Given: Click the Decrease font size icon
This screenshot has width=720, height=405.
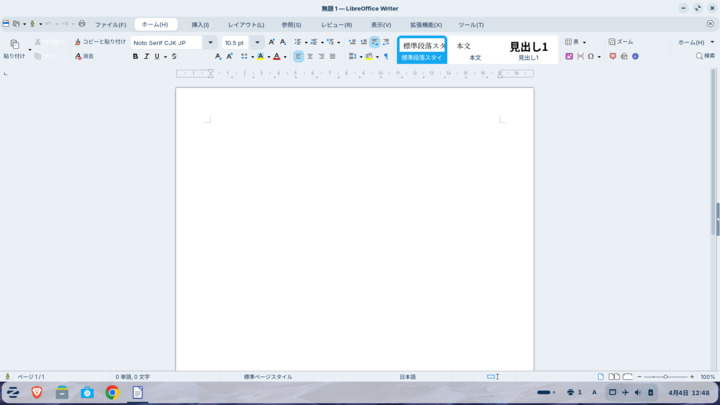Looking at the screenshot, I should pos(283,42).
